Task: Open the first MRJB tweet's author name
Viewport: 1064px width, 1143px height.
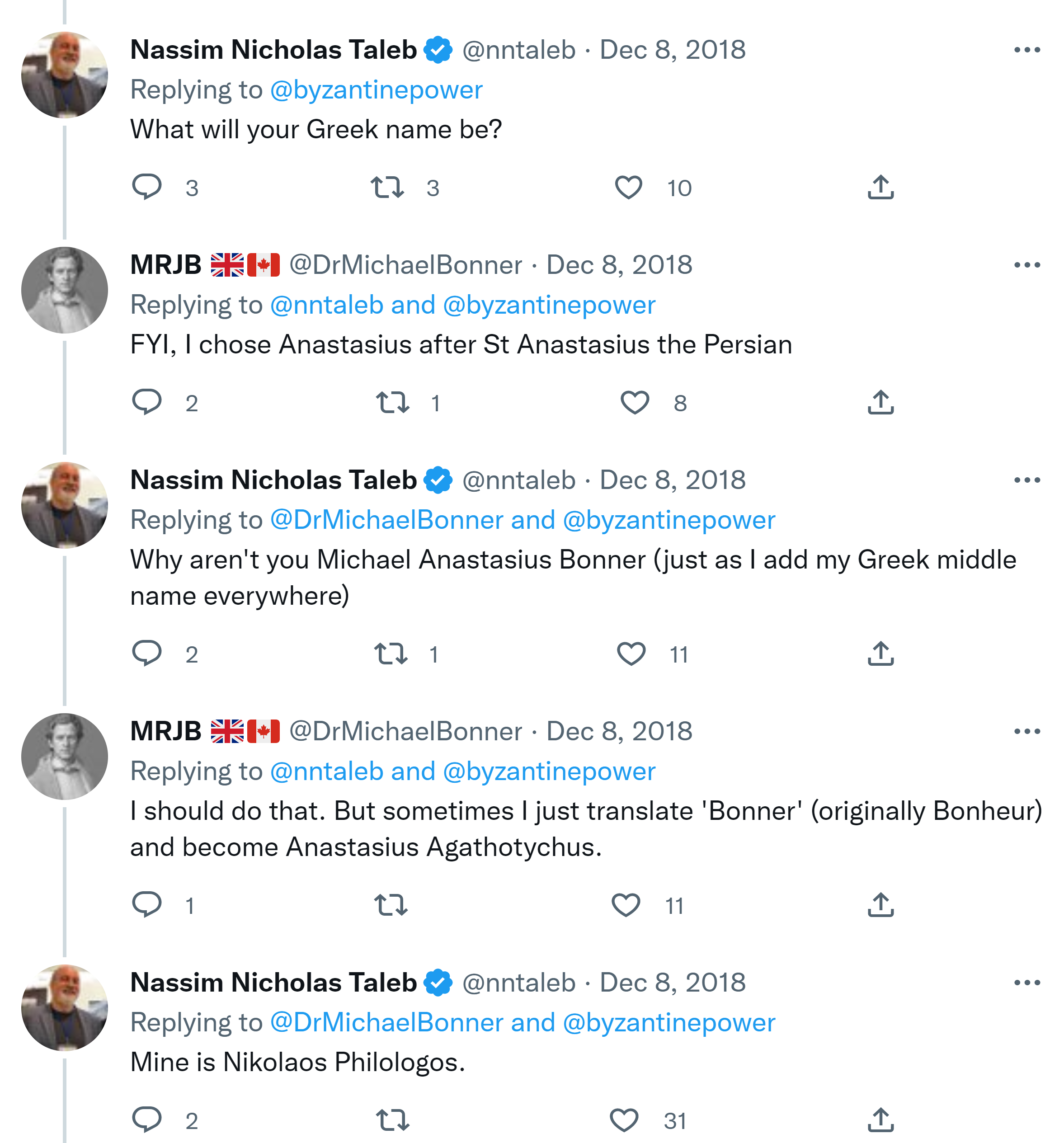Action: click(165, 265)
